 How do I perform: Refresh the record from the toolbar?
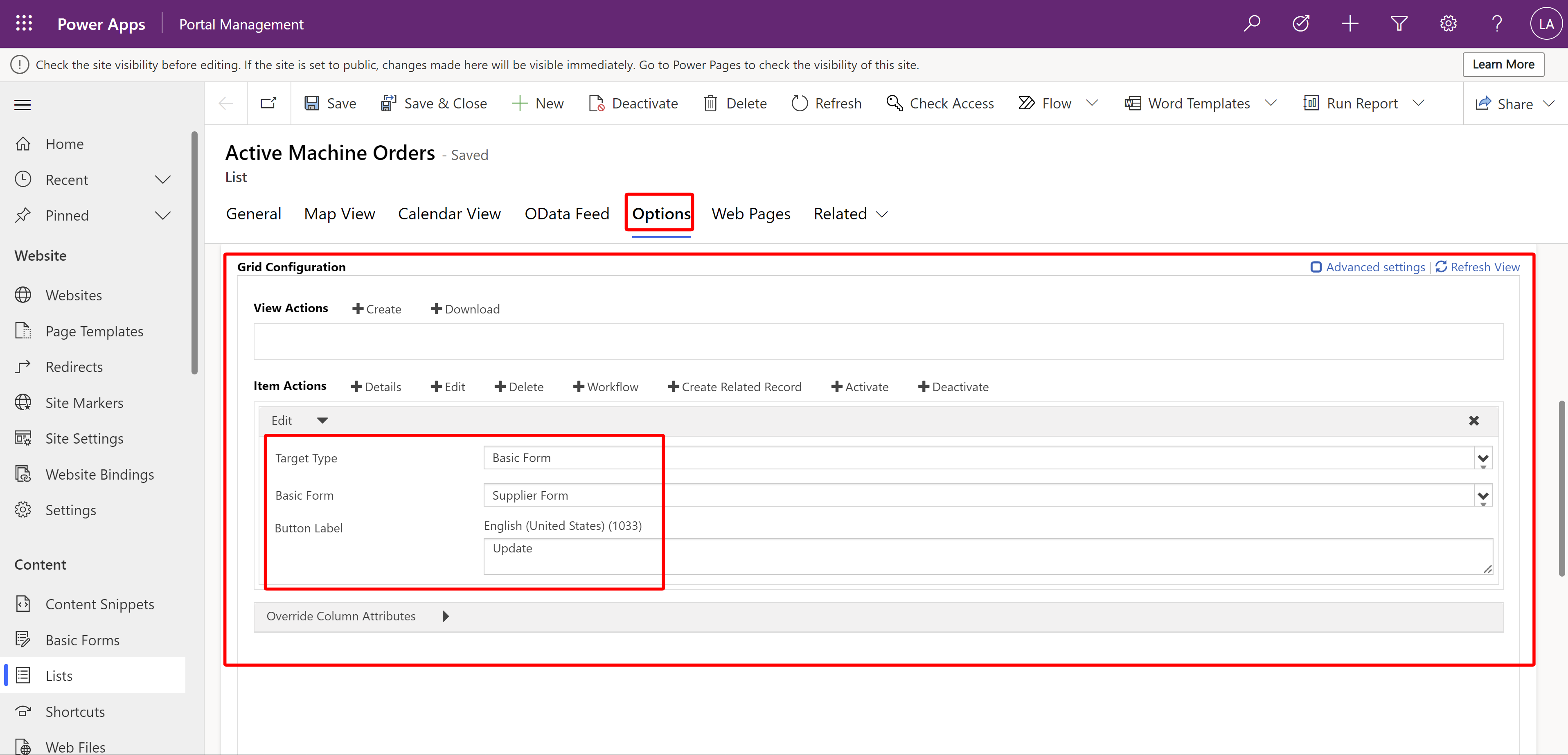tap(826, 104)
